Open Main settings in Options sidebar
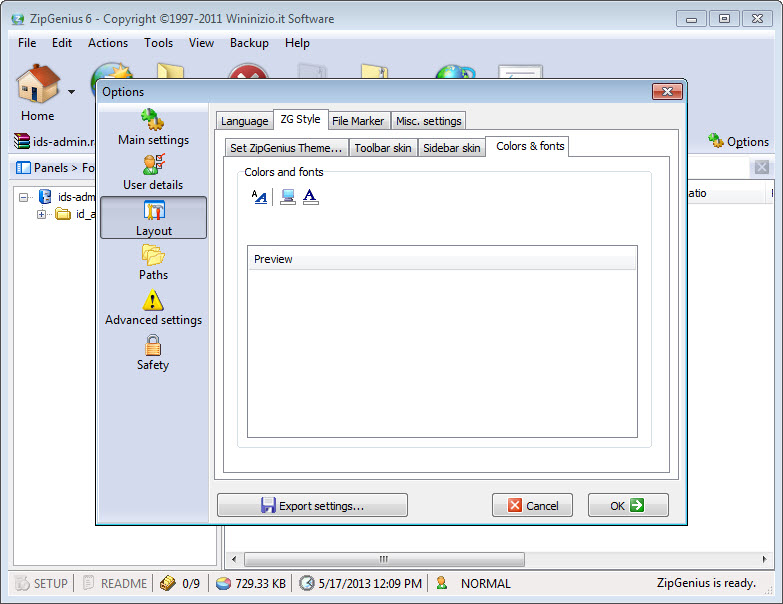This screenshot has width=783, height=604. (x=153, y=127)
